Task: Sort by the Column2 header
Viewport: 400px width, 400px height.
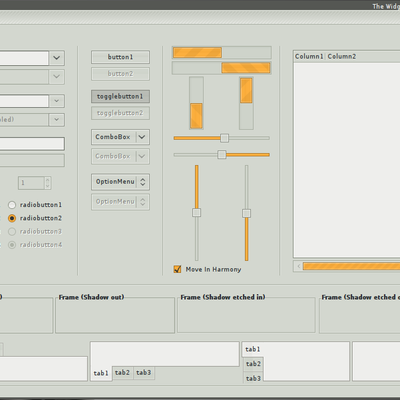Action: tap(342, 56)
